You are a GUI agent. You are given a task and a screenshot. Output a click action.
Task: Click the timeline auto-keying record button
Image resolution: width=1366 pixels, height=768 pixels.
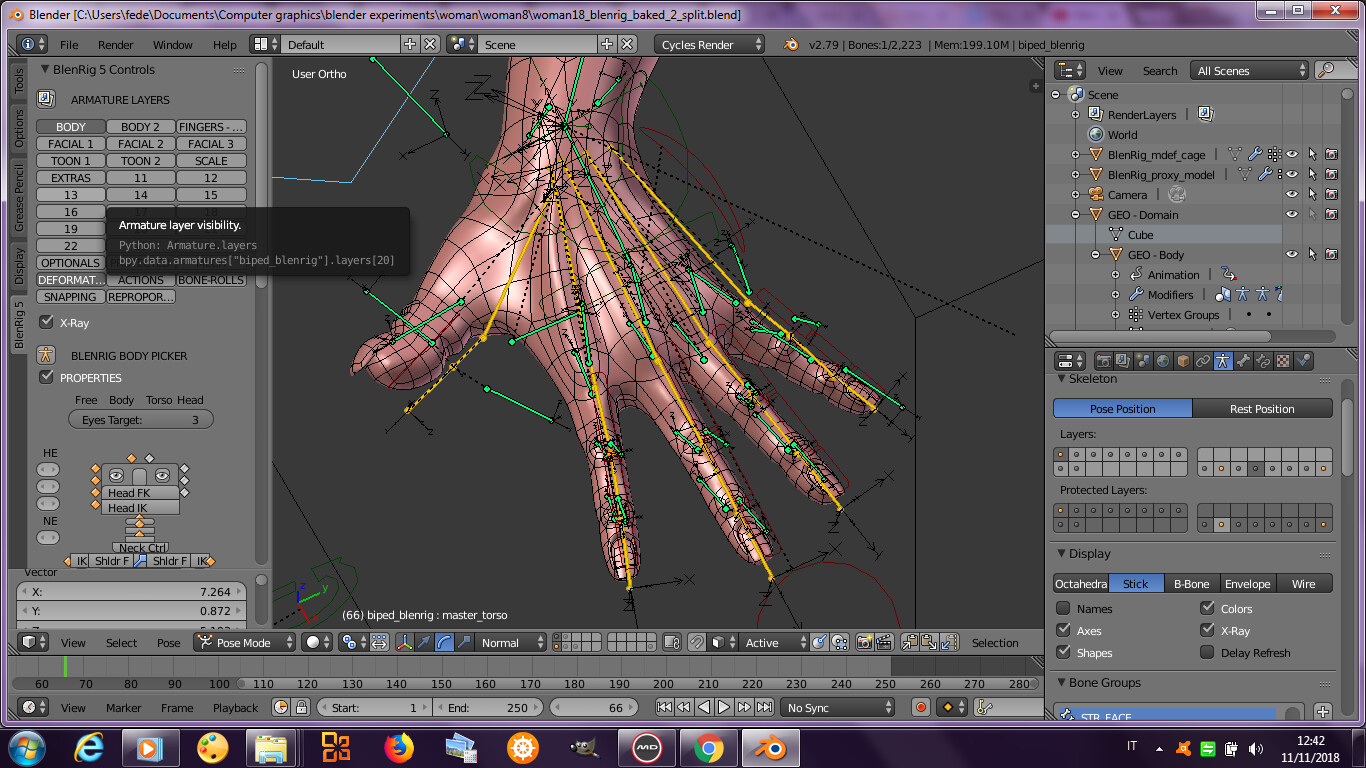coord(921,707)
